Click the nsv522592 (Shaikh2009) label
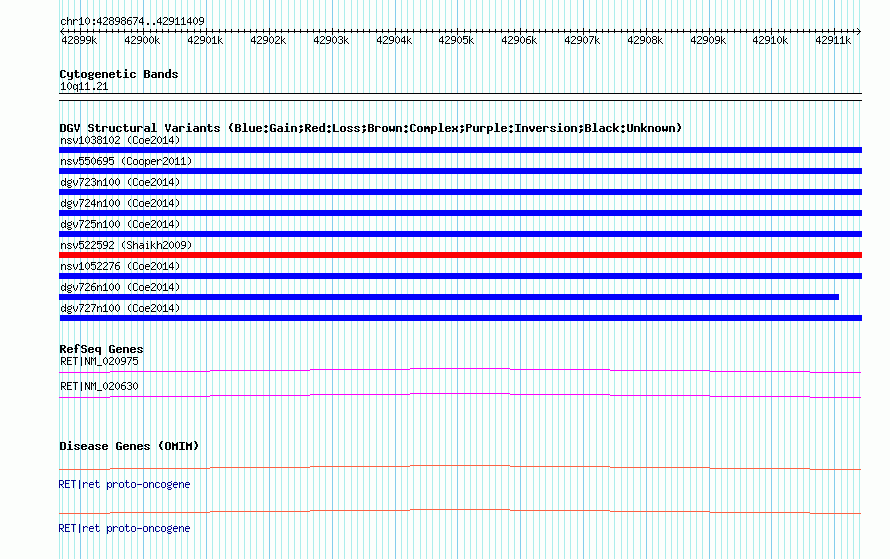The height and width of the screenshot is (559, 890). (x=126, y=245)
